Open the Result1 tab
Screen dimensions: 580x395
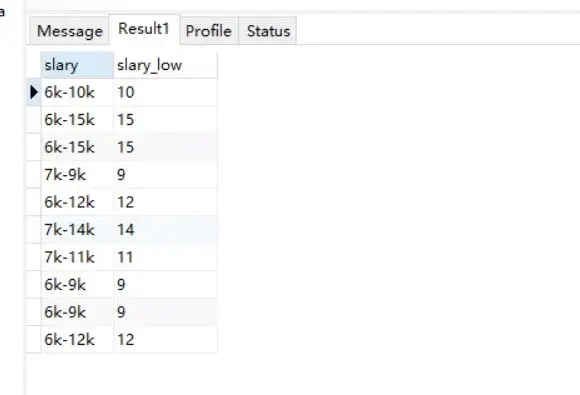[x=144, y=29]
